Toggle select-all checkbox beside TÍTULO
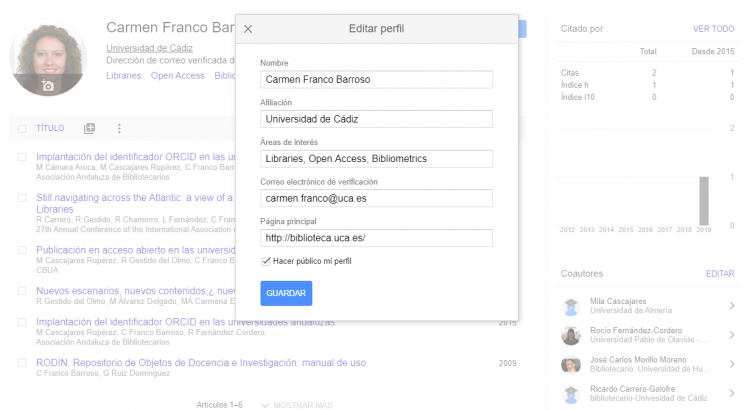750x410 pixels. click(22, 129)
